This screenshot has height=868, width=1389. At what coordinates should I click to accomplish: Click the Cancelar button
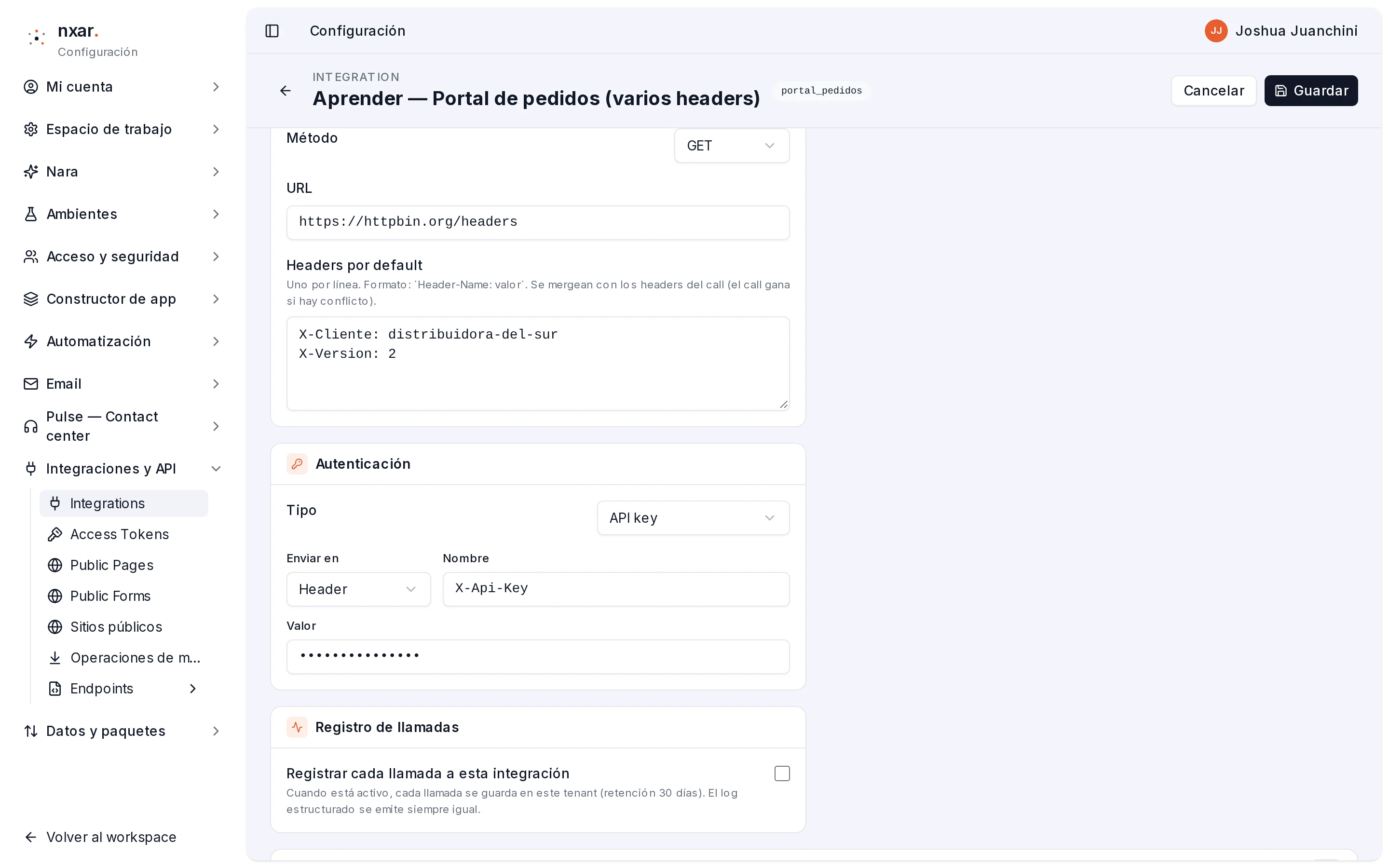[x=1213, y=91]
